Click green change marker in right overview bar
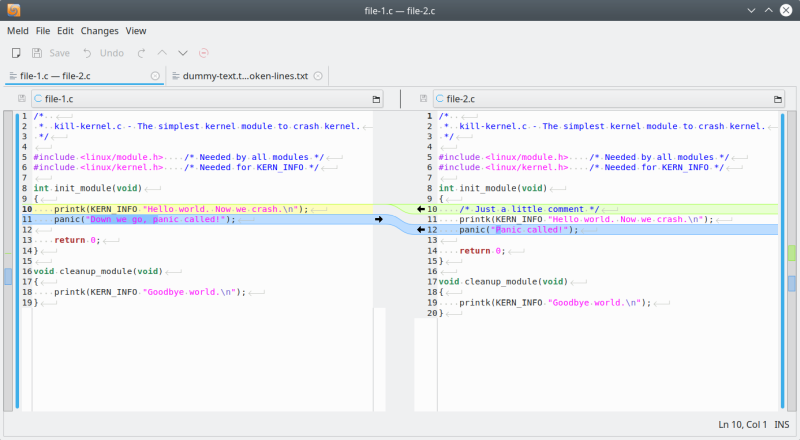The image size is (800, 440). pyautogui.click(x=792, y=254)
